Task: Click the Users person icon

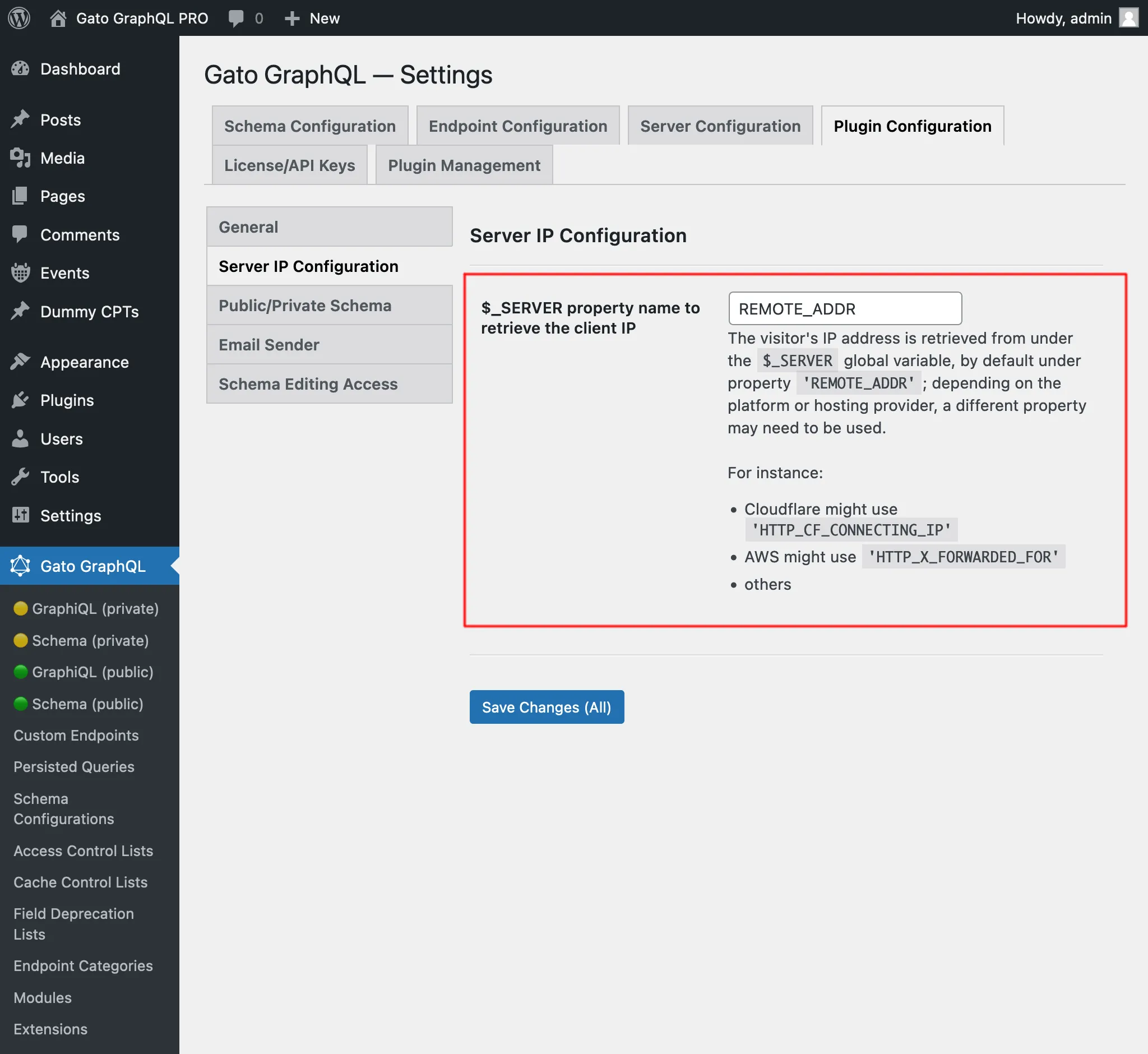Action: pos(21,438)
